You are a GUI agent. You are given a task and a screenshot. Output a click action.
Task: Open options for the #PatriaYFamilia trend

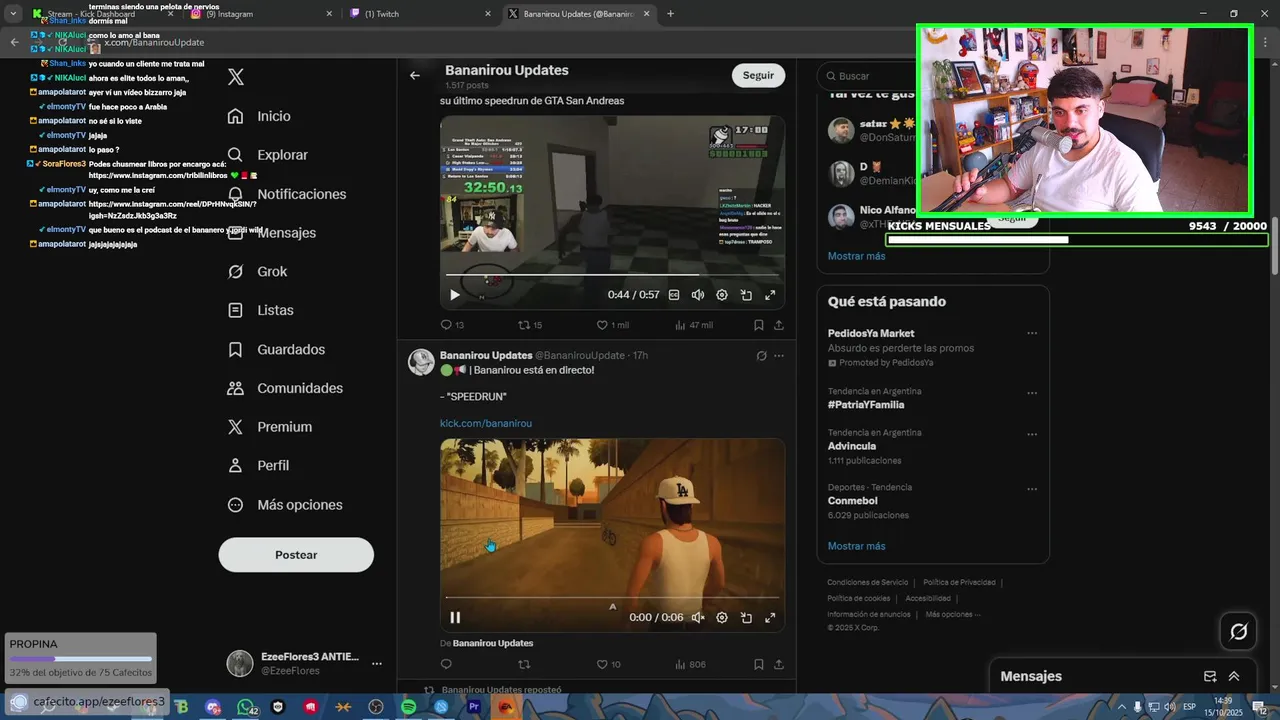tap(1032, 393)
